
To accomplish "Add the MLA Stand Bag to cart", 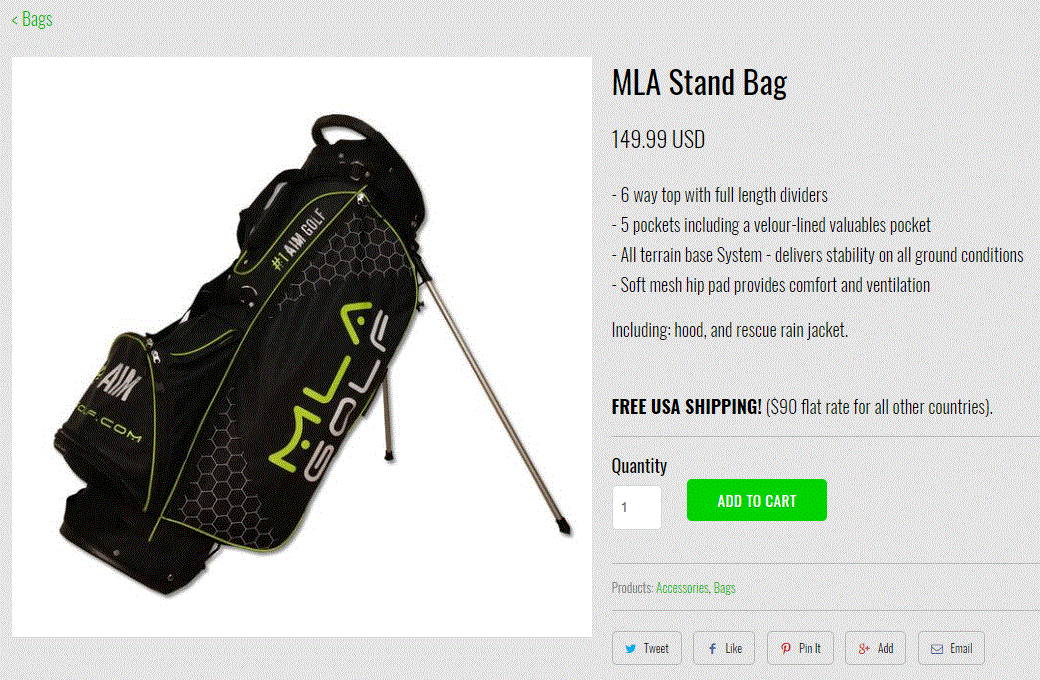I will pos(757,500).
